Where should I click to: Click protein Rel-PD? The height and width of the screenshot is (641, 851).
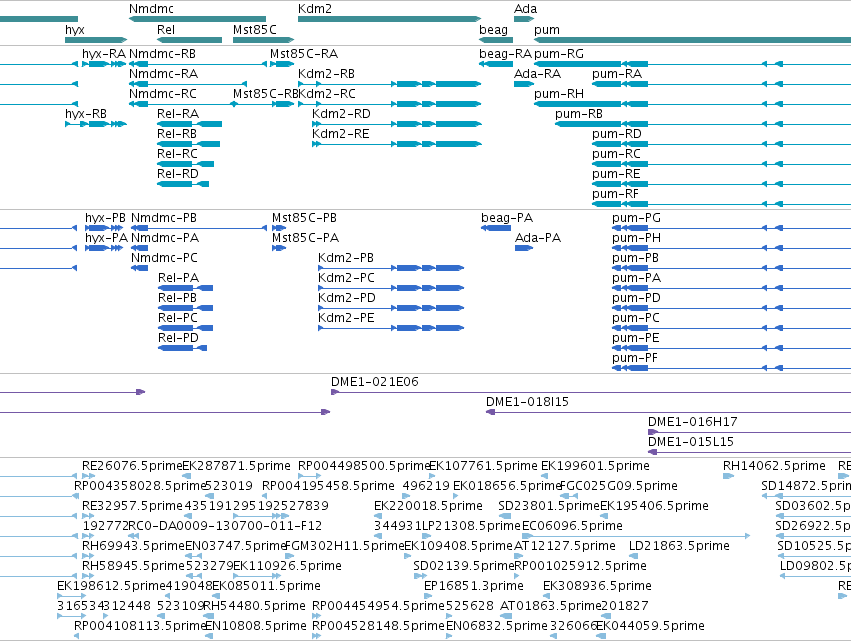pyautogui.click(x=179, y=338)
